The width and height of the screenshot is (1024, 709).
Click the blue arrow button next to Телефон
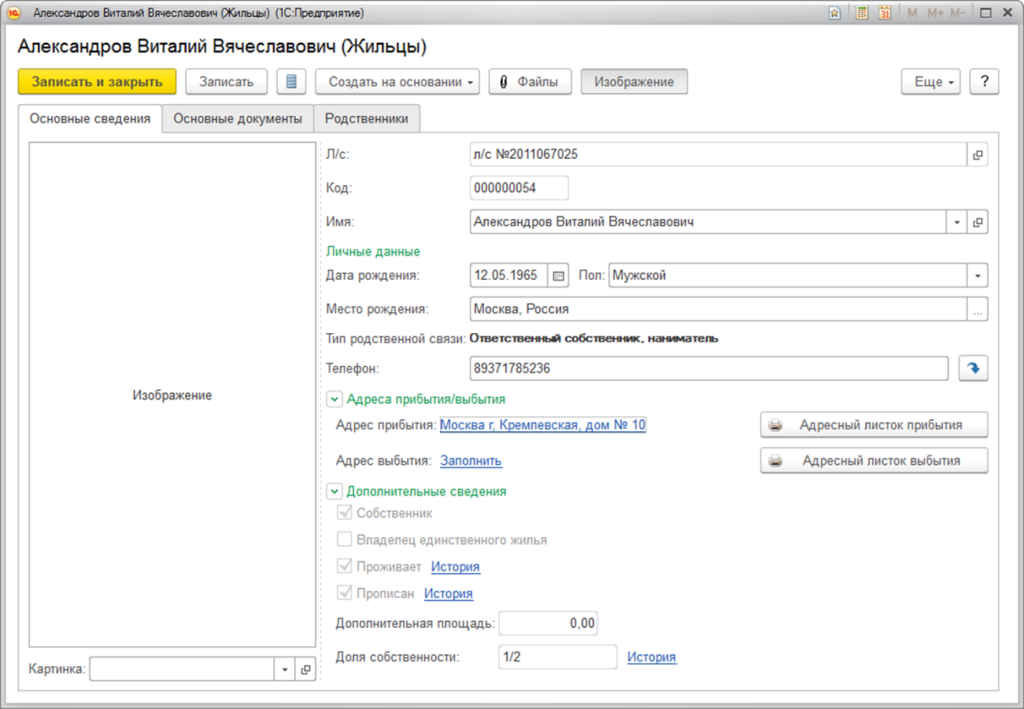(973, 369)
